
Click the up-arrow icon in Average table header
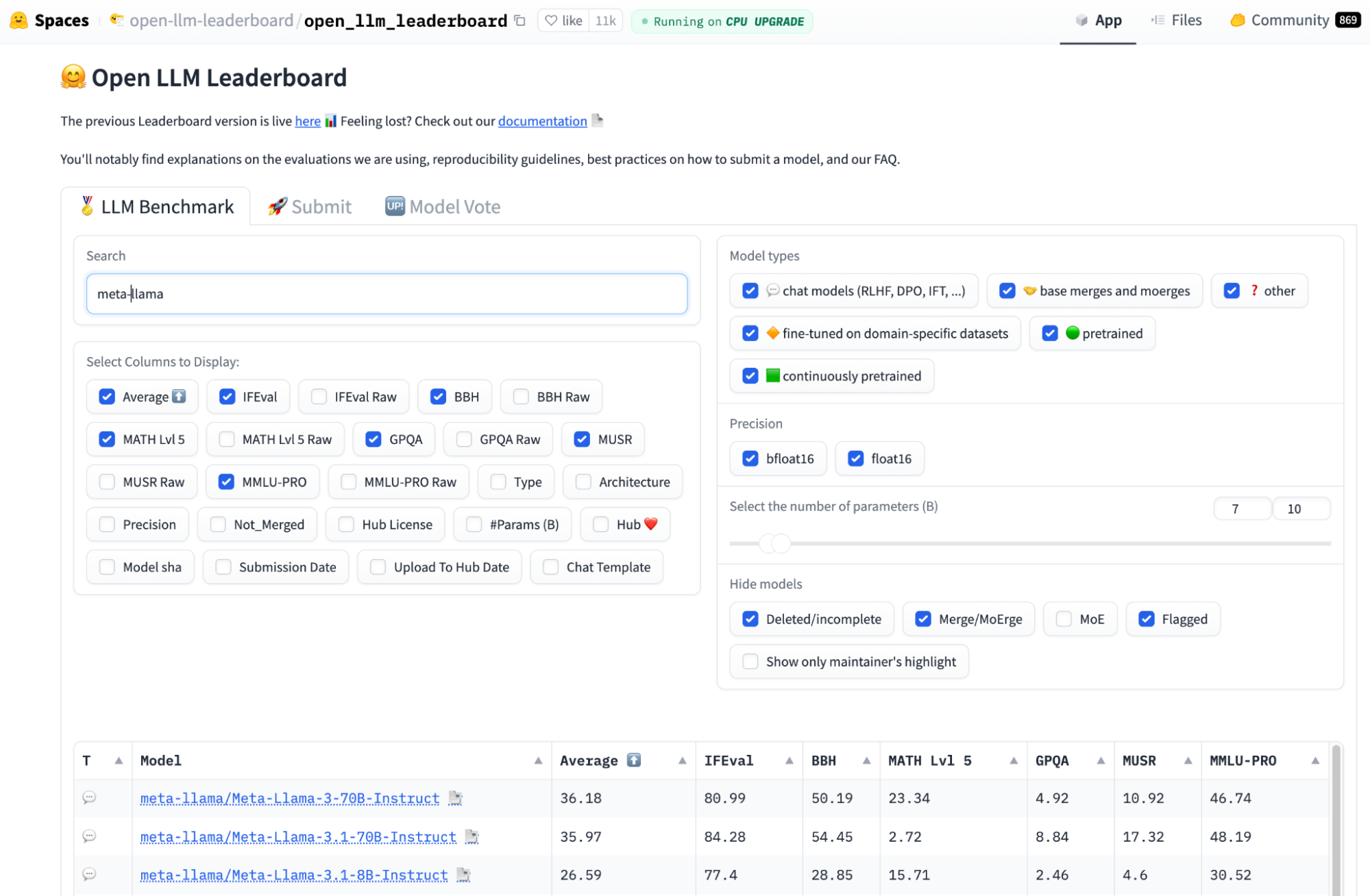634,760
